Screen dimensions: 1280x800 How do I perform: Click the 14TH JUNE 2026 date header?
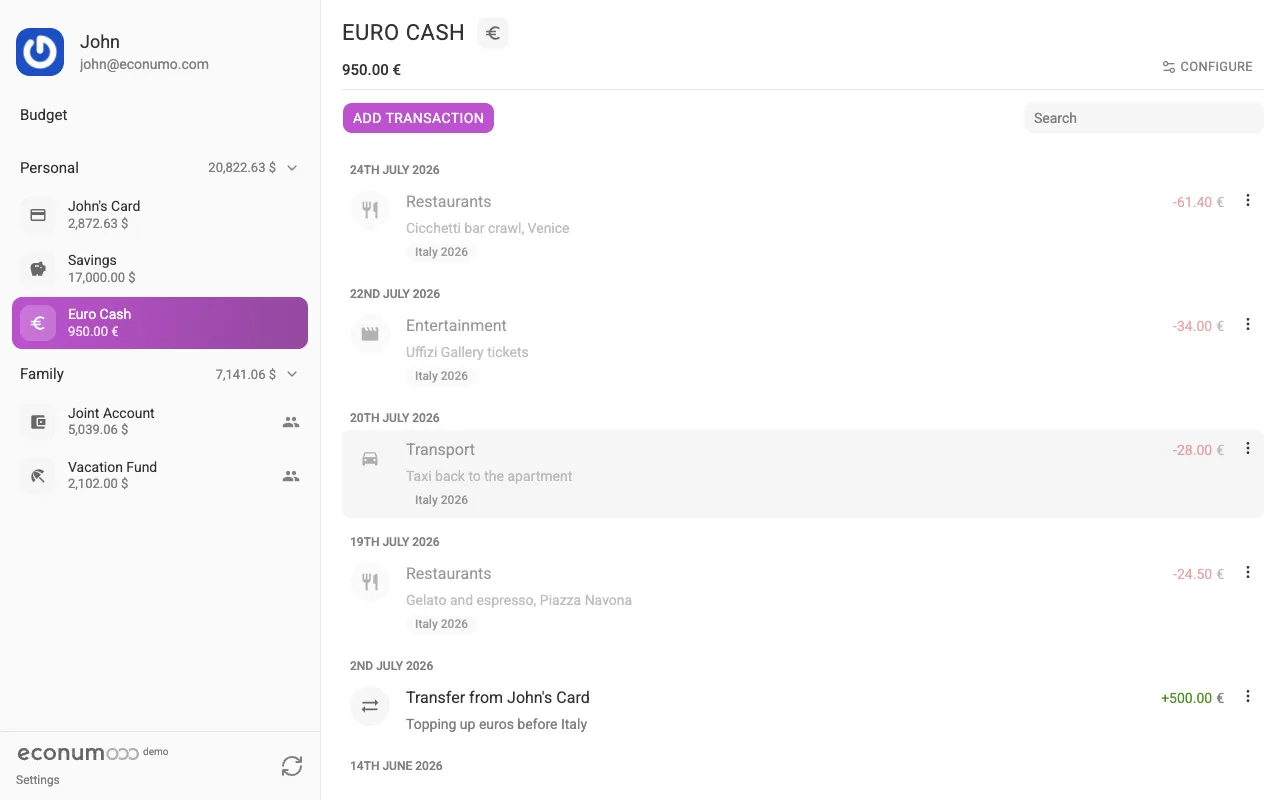[x=396, y=766]
